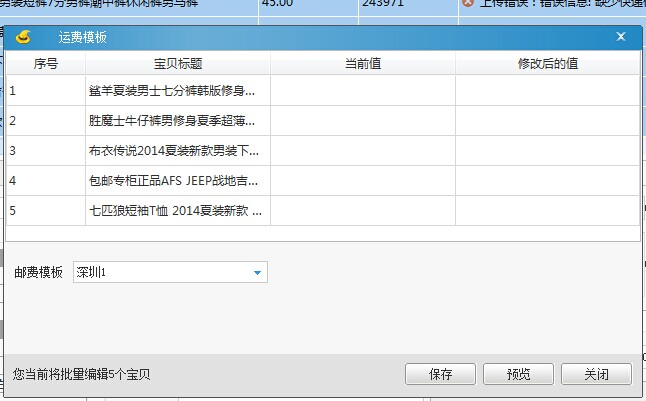Viewport: 646px width, 401px height.
Task: Click the 45.00 price cell in background
Action: pyautogui.click(x=306, y=5)
